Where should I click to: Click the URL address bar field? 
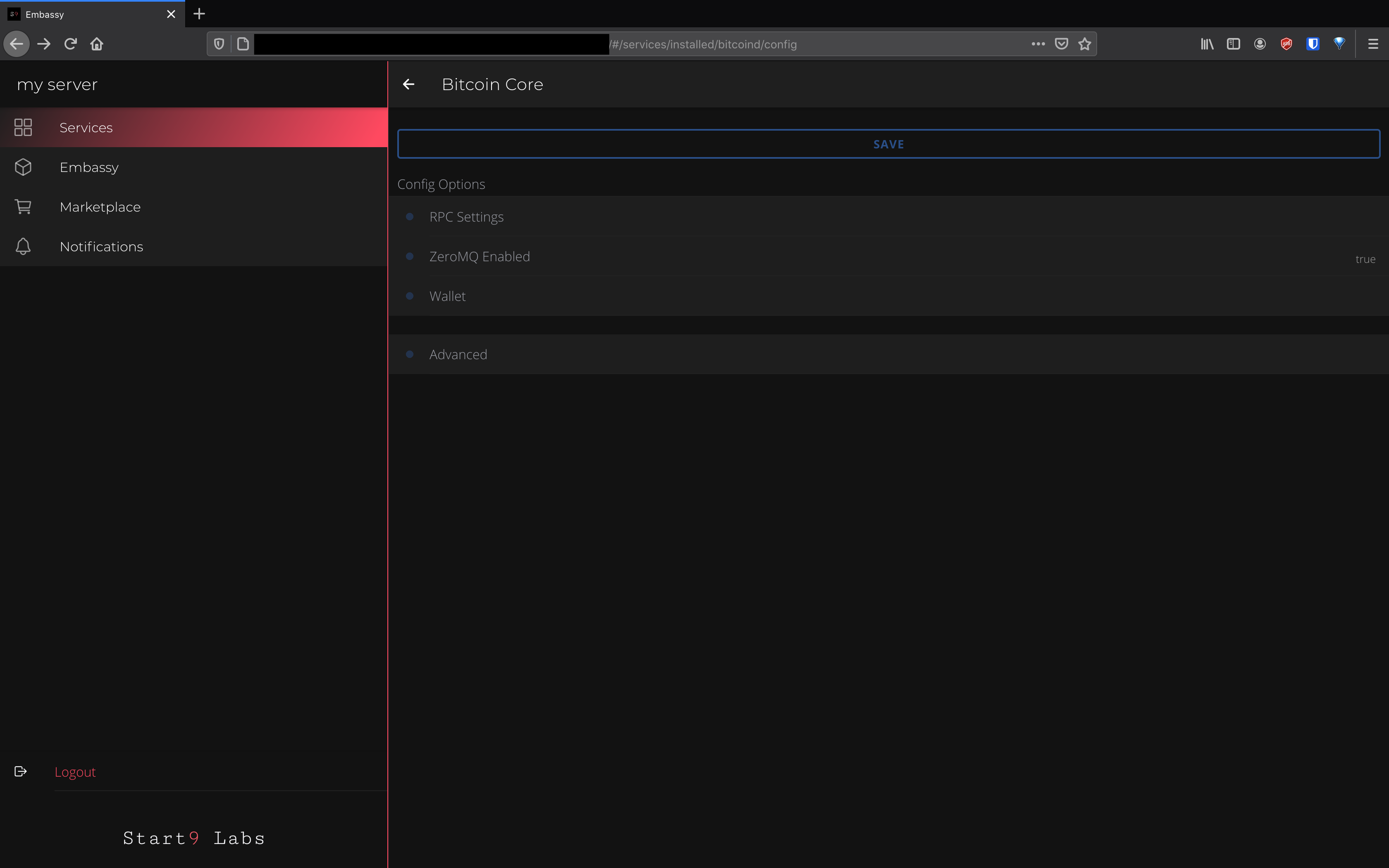pos(804,44)
